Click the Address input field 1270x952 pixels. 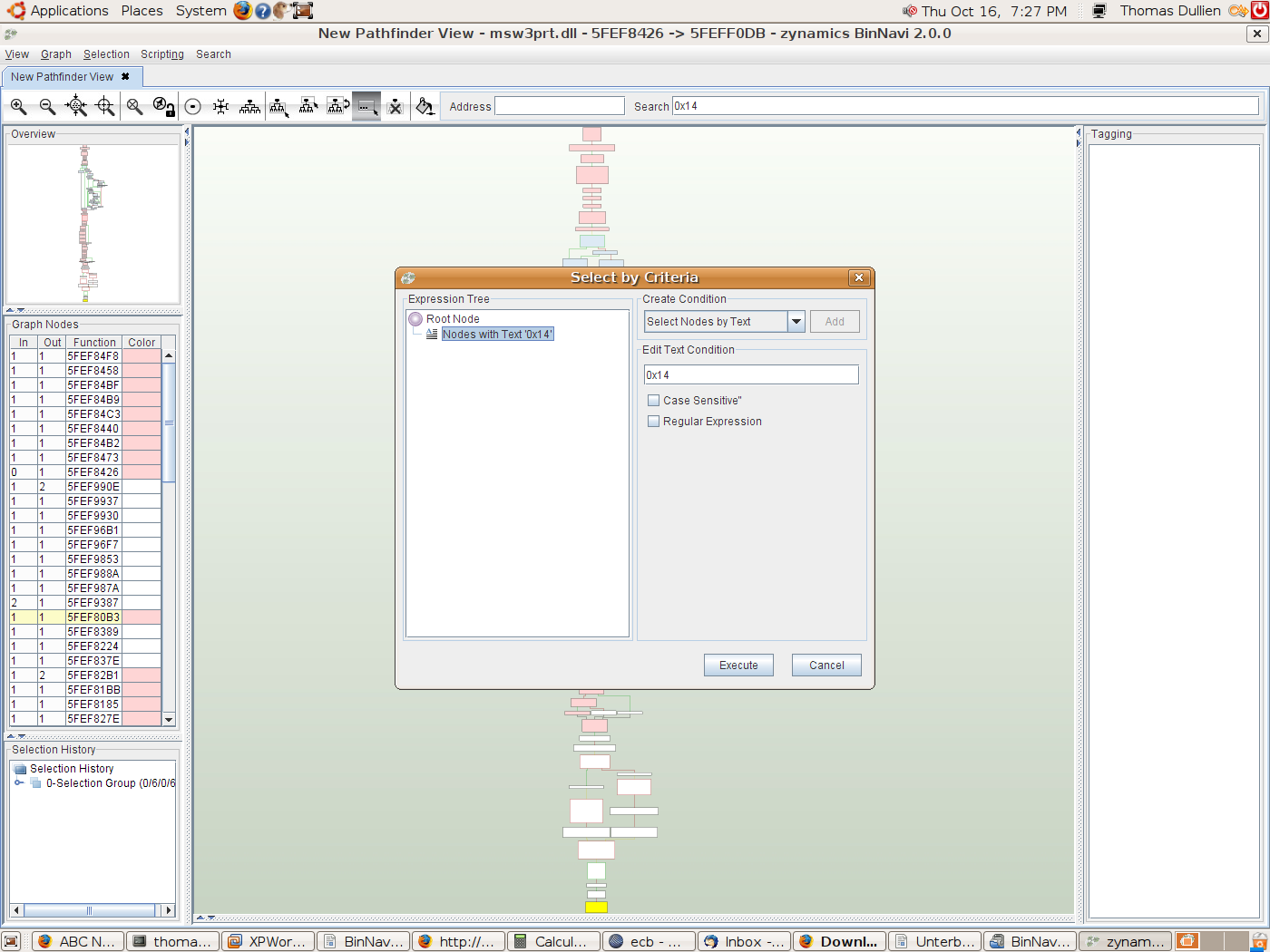(560, 106)
